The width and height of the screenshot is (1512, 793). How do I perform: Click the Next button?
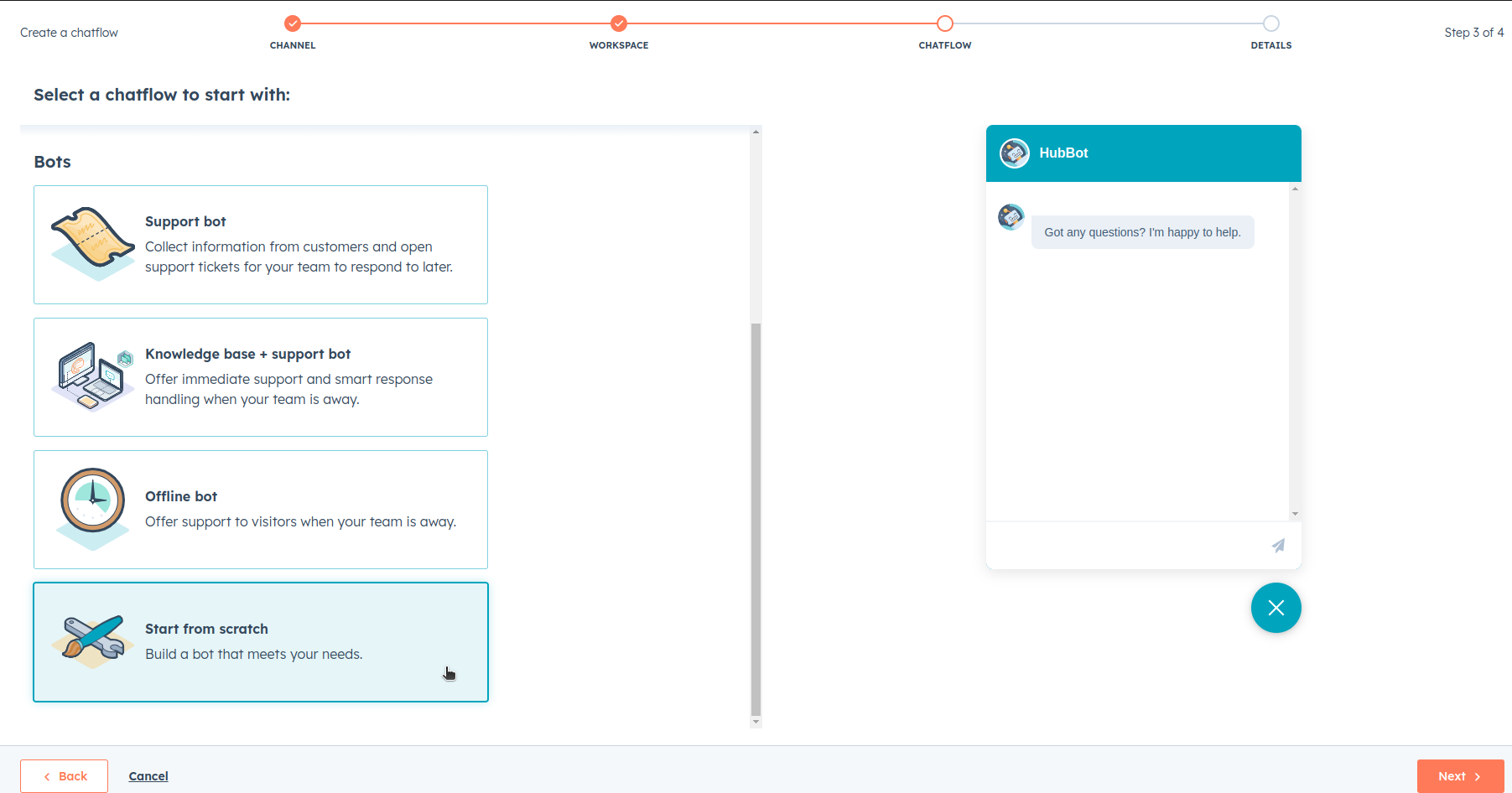(x=1460, y=776)
